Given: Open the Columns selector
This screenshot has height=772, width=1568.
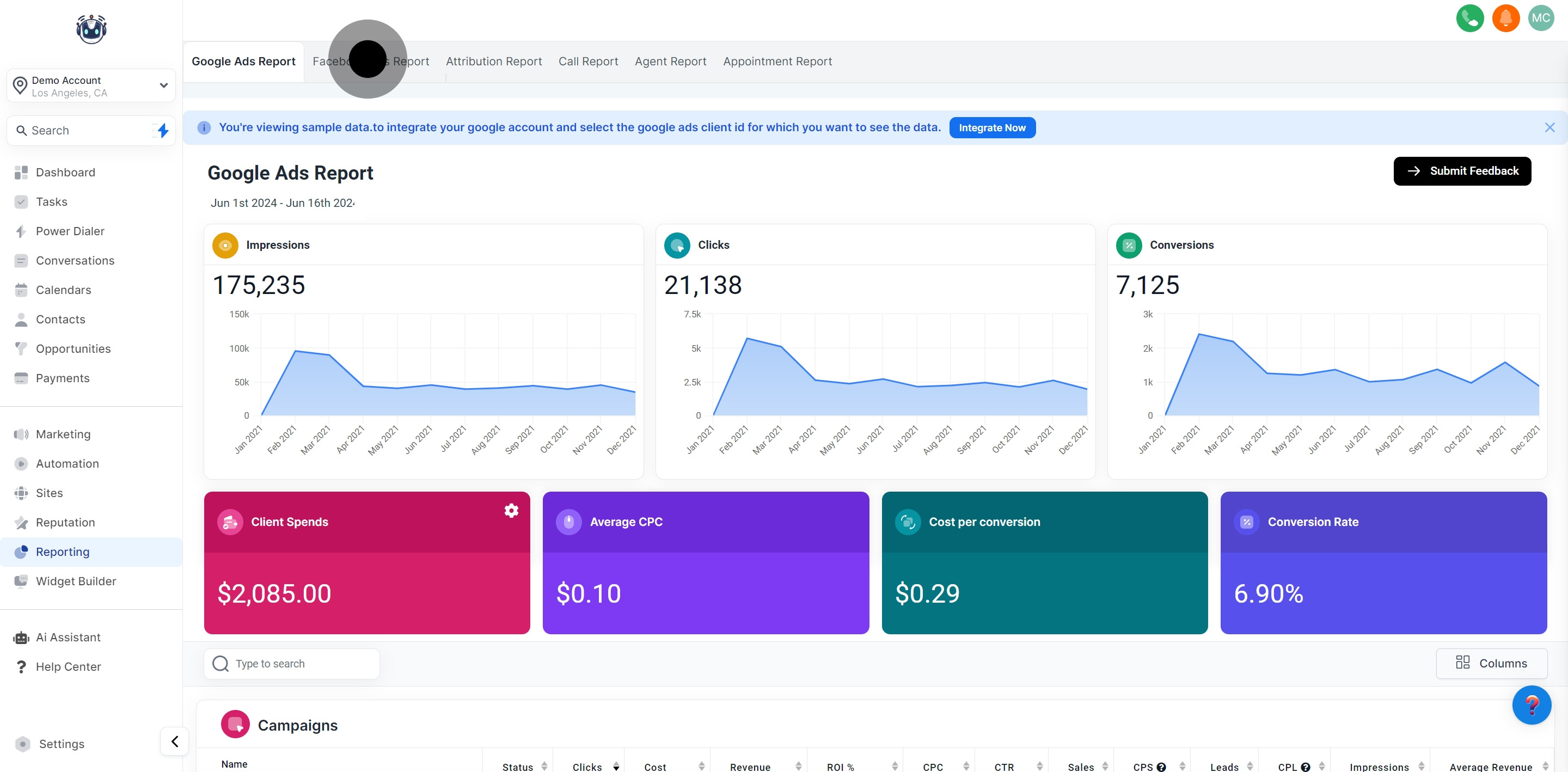Looking at the screenshot, I should [x=1492, y=663].
